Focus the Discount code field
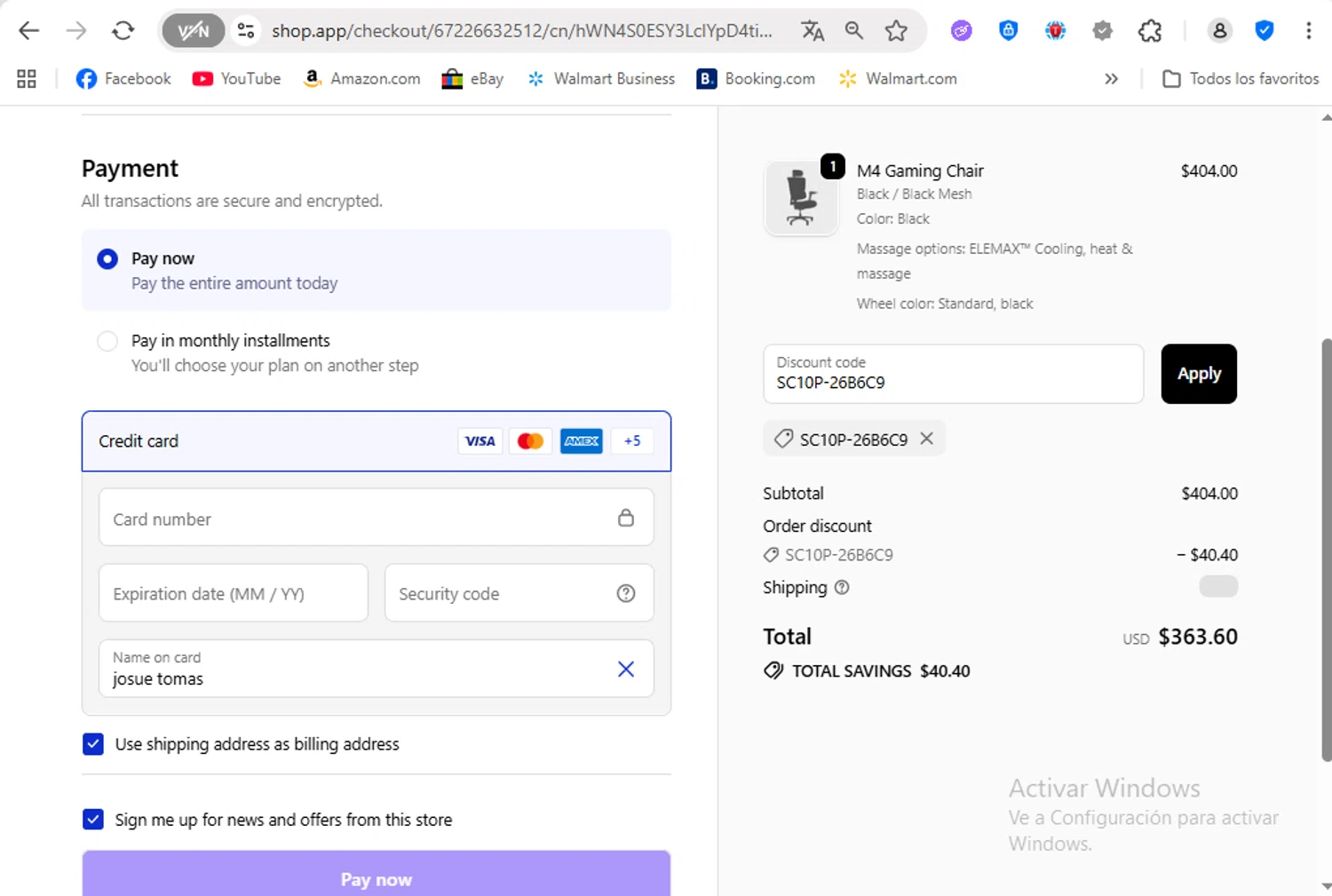The height and width of the screenshot is (896, 1332). [954, 374]
